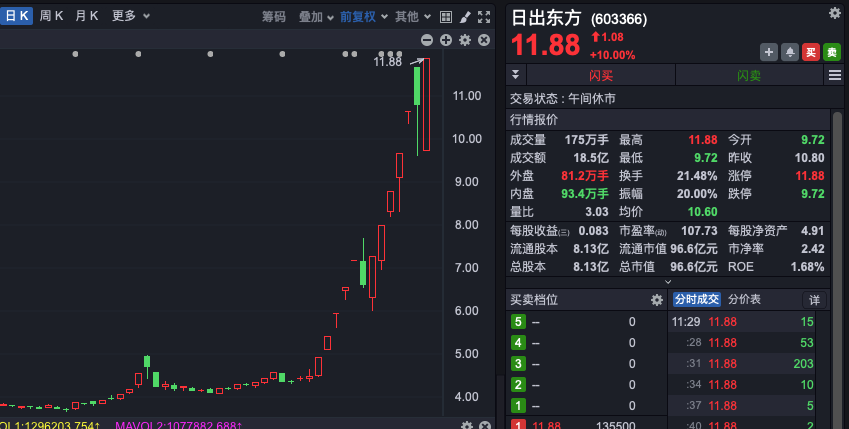Zoom in the K-line chart with plus icon

coord(446,40)
